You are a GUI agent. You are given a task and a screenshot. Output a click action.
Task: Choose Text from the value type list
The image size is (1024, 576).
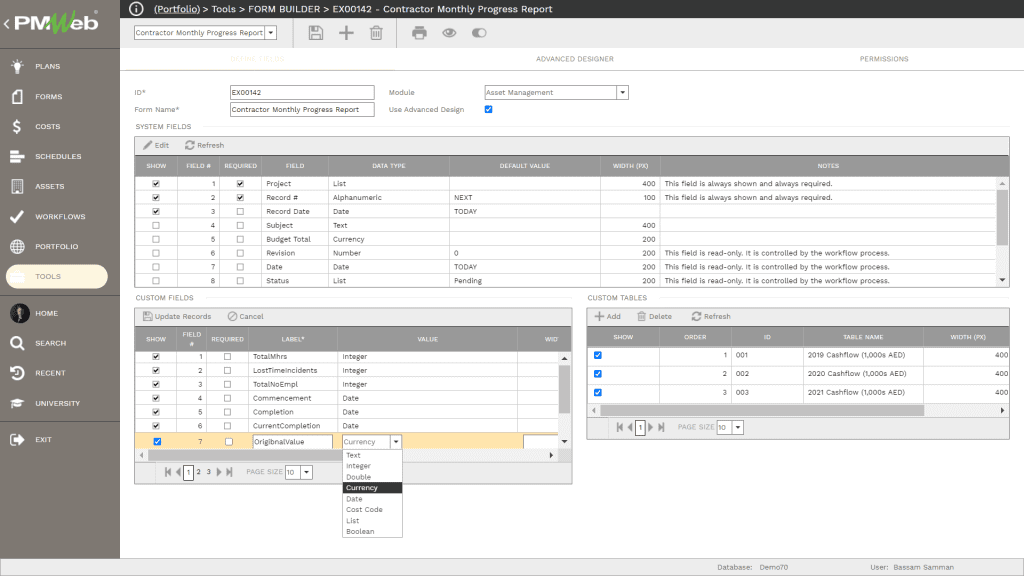(372, 455)
